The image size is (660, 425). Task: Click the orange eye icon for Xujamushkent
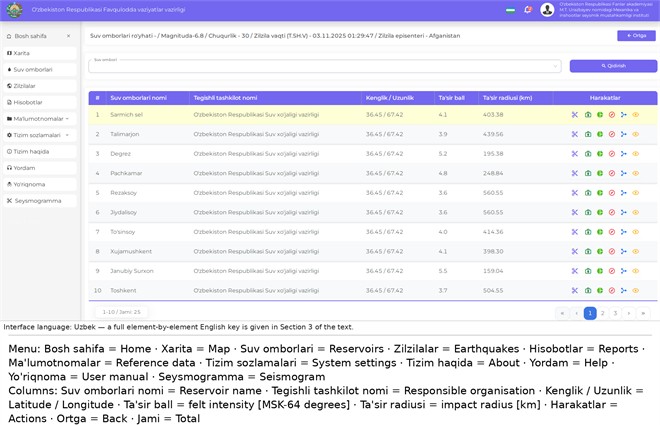[636, 252]
